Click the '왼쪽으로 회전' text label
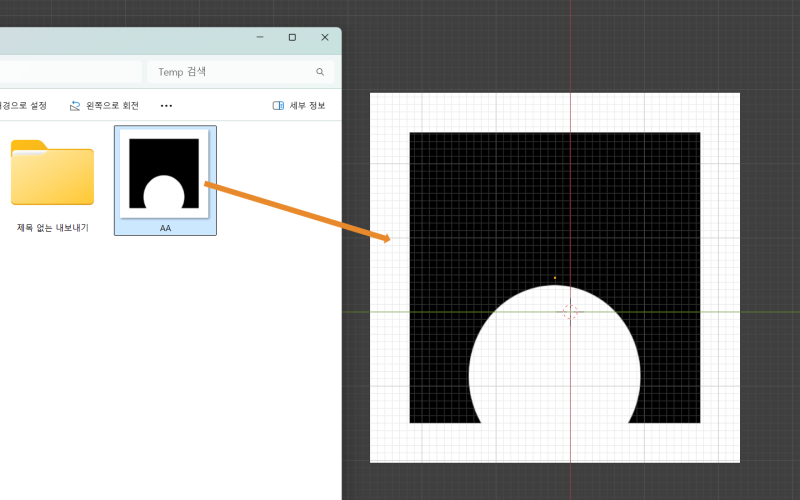The width and height of the screenshot is (800, 500). click(113, 105)
